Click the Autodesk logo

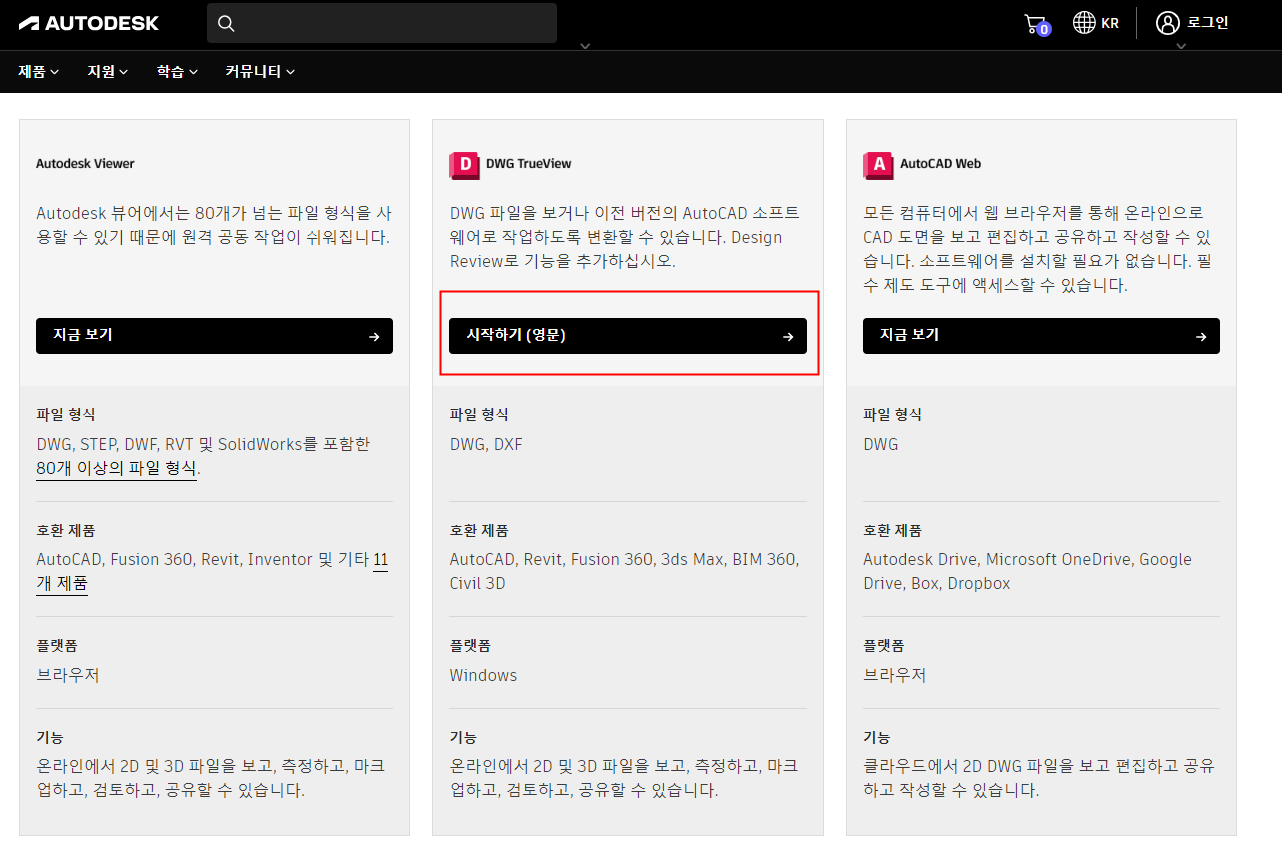click(x=89, y=23)
